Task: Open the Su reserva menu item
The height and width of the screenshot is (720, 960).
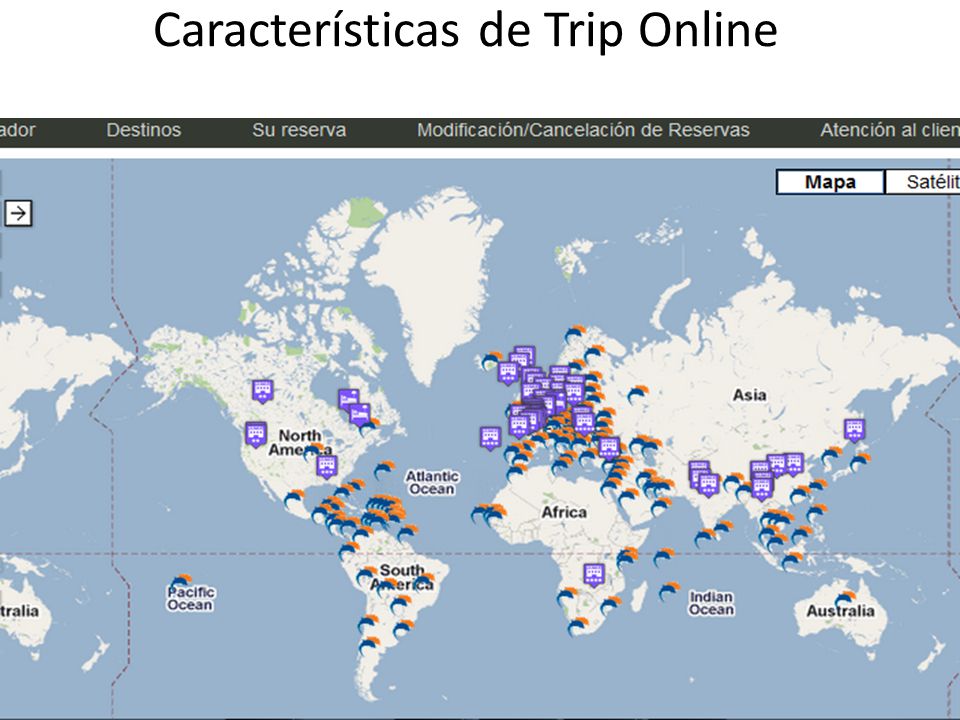Action: coord(299,130)
